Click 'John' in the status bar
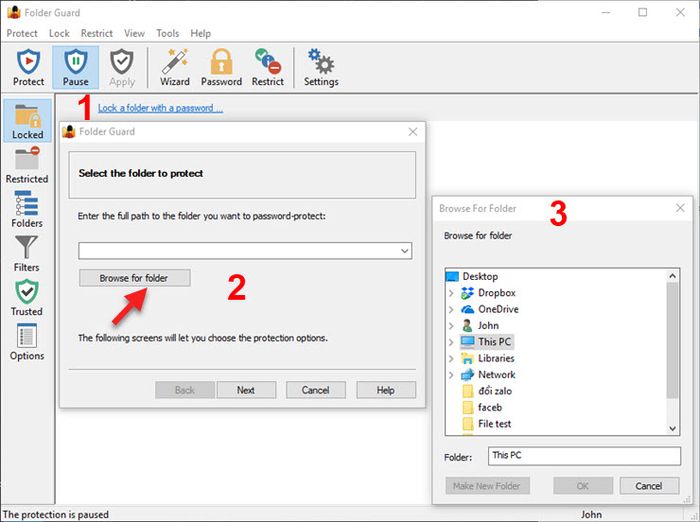 (591, 514)
